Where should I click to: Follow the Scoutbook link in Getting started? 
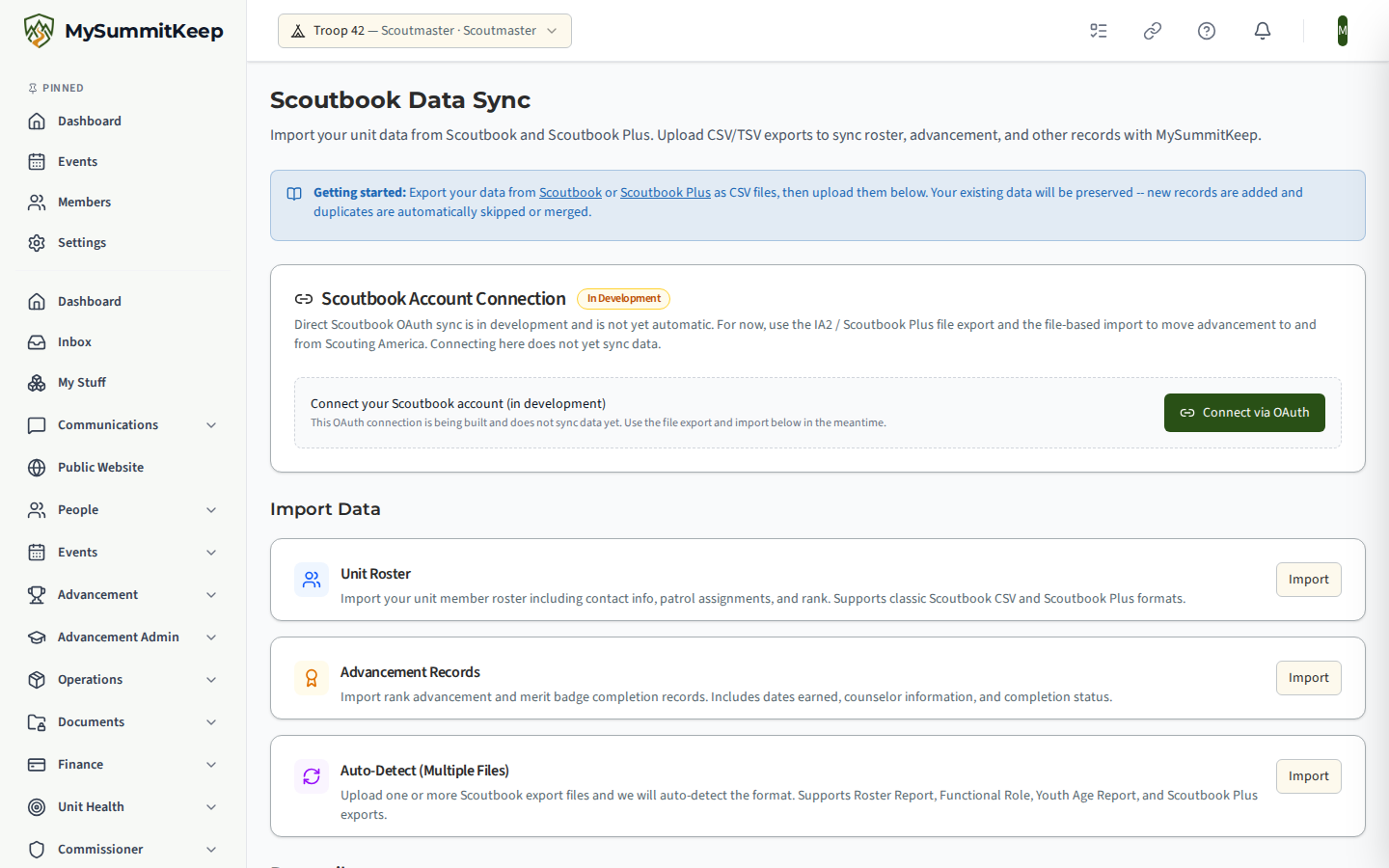(570, 193)
